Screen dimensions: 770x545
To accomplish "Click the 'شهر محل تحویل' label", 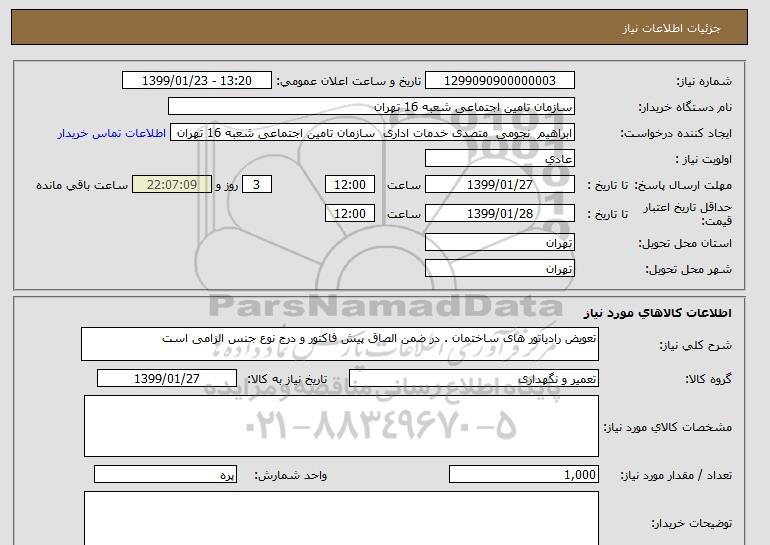I will (x=688, y=269).
